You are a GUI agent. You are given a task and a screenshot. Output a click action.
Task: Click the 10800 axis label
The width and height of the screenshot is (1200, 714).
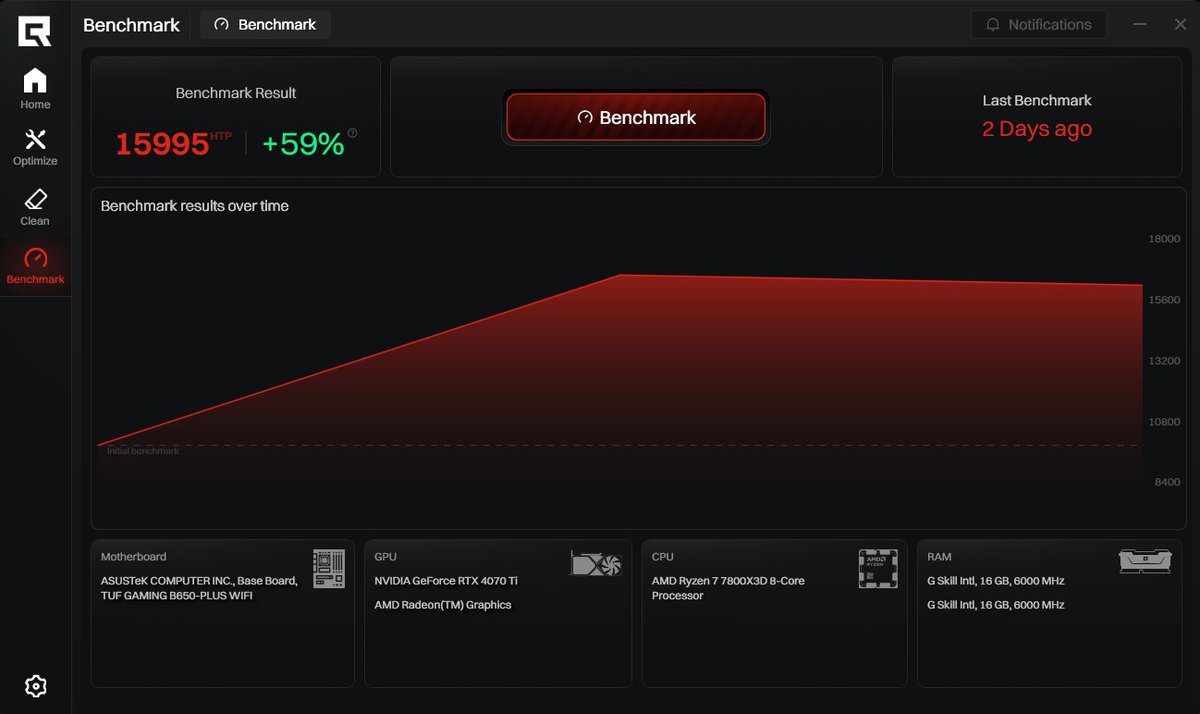point(1162,422)
